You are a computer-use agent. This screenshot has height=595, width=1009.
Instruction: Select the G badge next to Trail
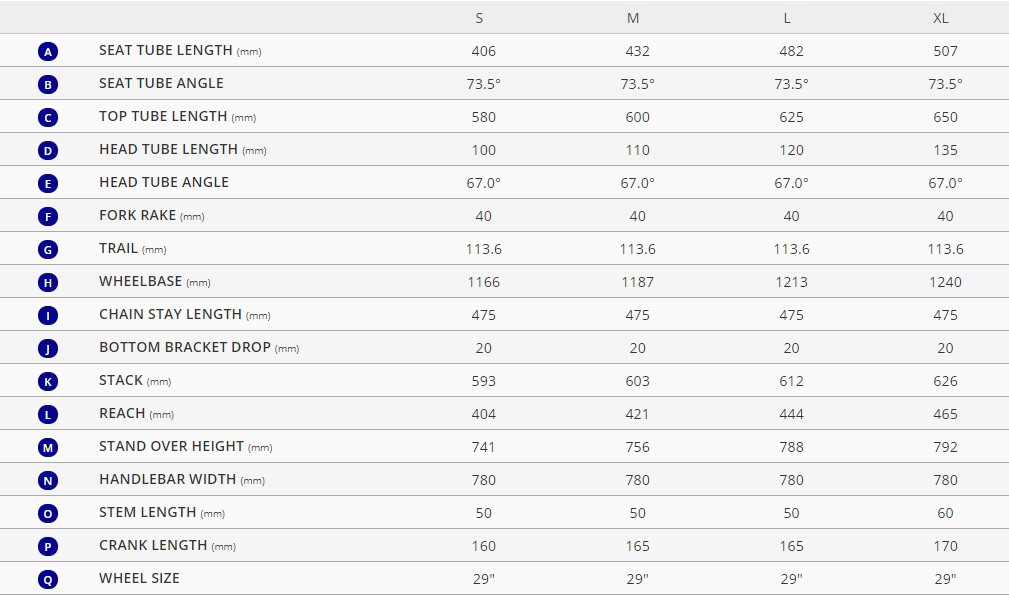pyautogui.click(x=48, y=249)
